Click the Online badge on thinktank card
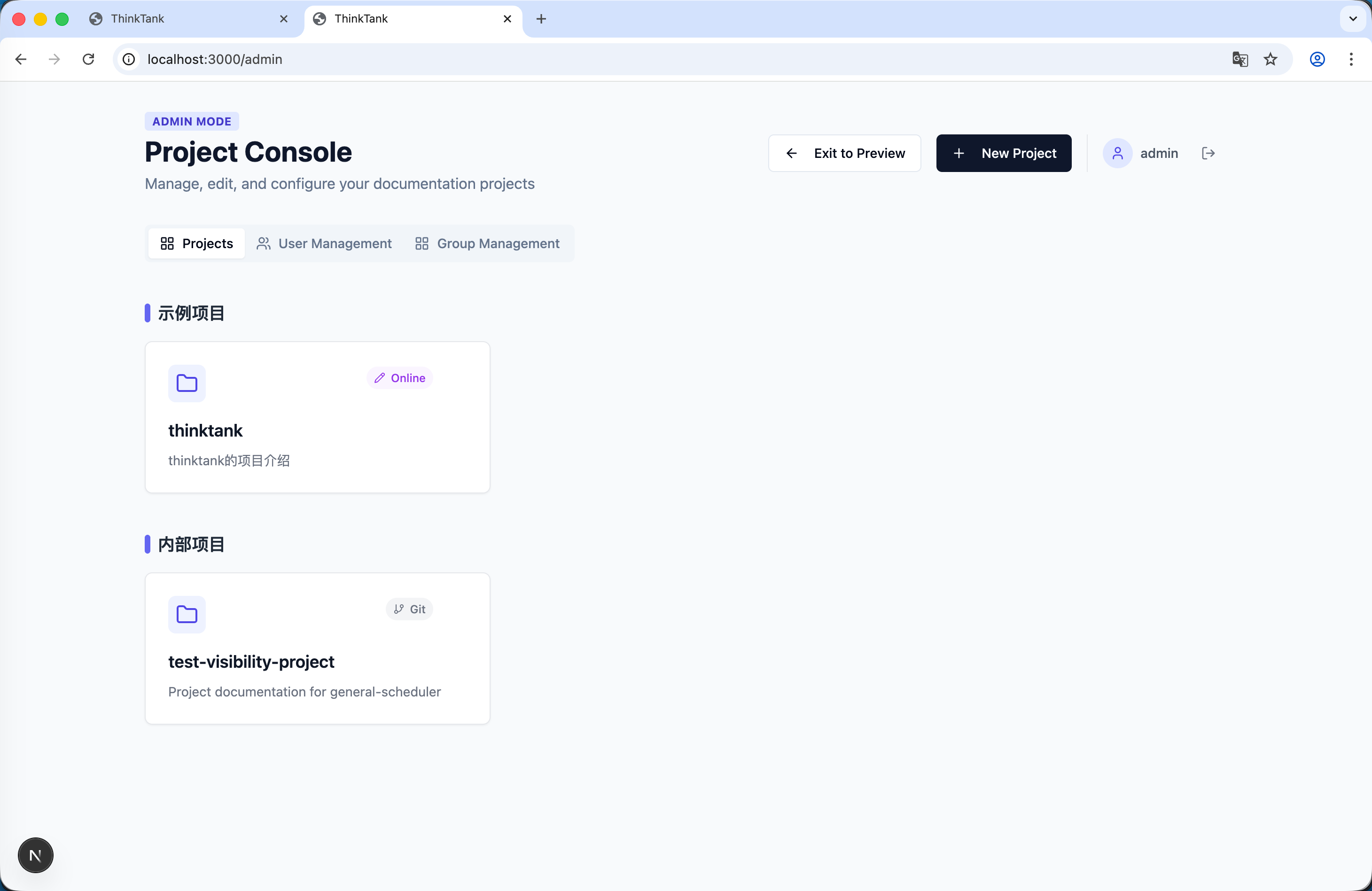This screenshot has height=891, width=1372. (400, 378)
